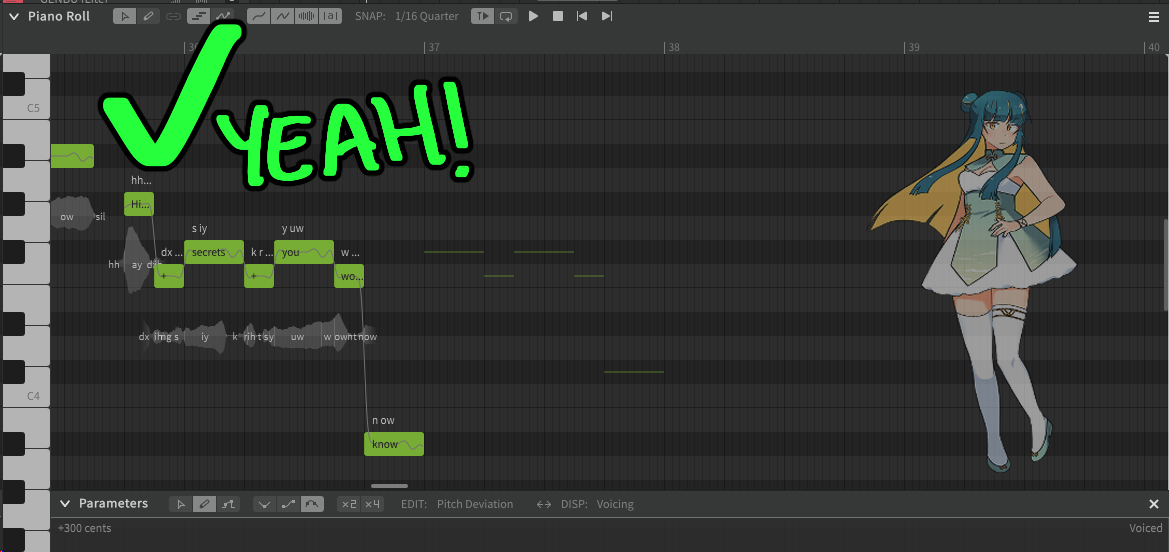Click the phoneme display icon next to SNAP
This screenshot has height=552, width=1169.
click(331, 16)
